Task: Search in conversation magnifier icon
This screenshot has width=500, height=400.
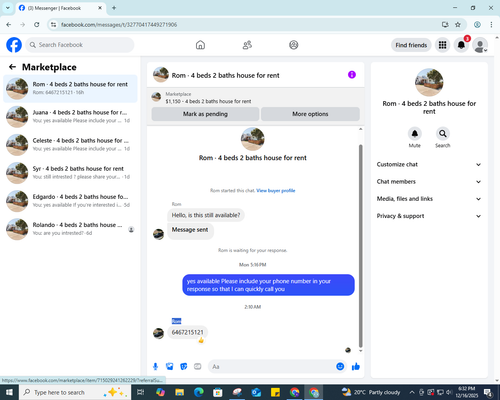Action: pyautogui.click(x=443, y=134)
